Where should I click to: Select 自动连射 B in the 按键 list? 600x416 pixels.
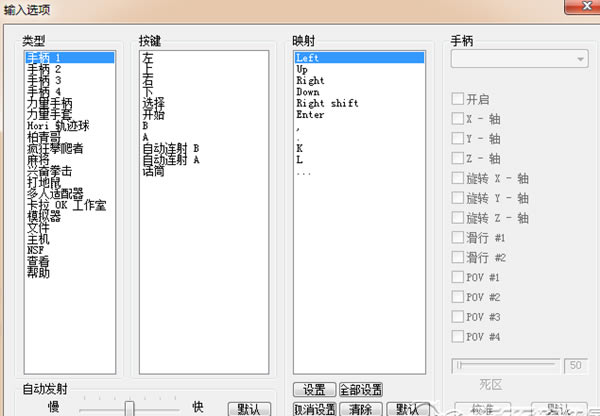pos(170,148)
